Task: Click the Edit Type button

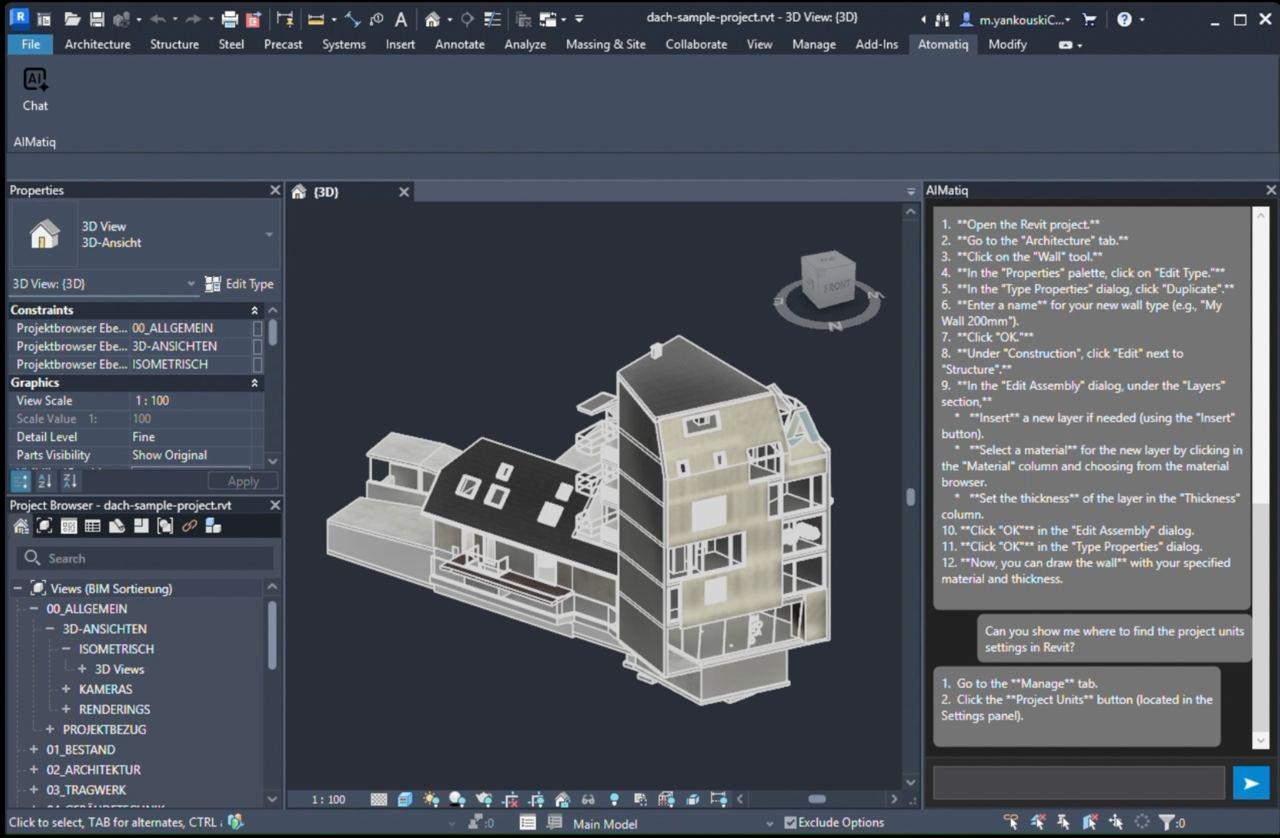Action: 239,284
